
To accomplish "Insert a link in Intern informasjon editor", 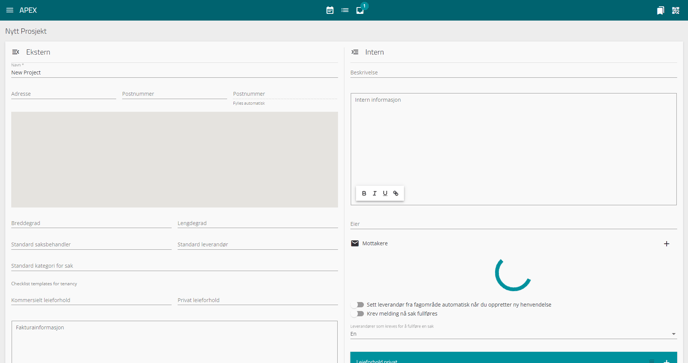I will point(395,193).
